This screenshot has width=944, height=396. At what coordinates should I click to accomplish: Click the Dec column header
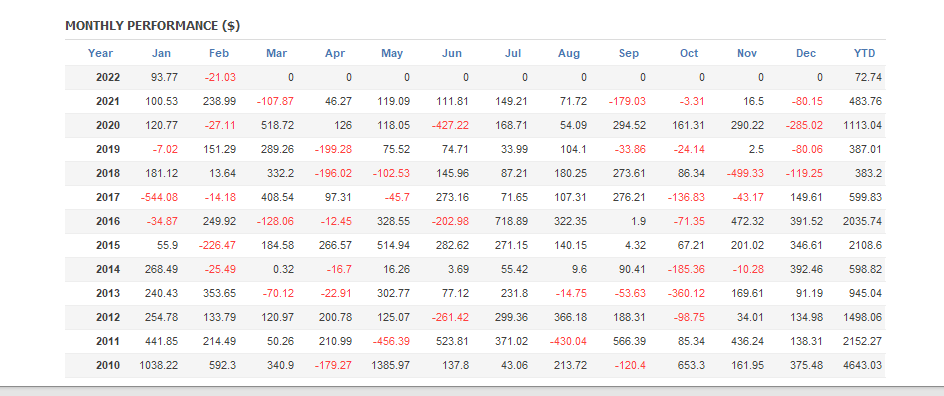(806, 53)
